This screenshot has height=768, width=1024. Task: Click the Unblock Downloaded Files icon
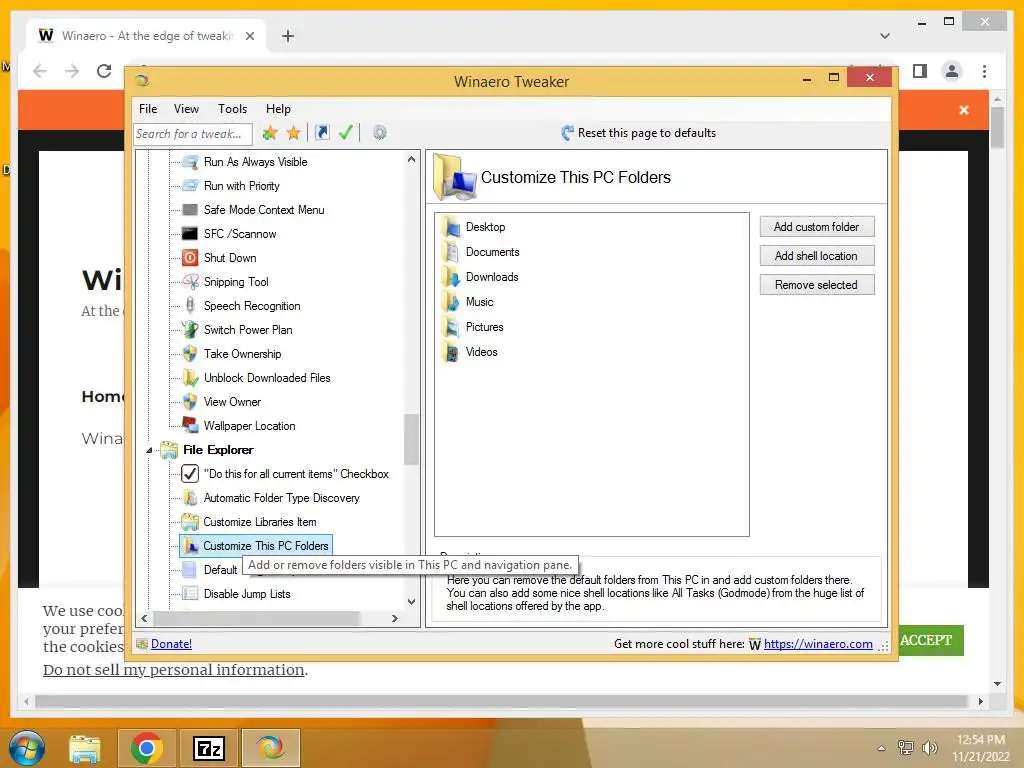[x=190, y=377]
